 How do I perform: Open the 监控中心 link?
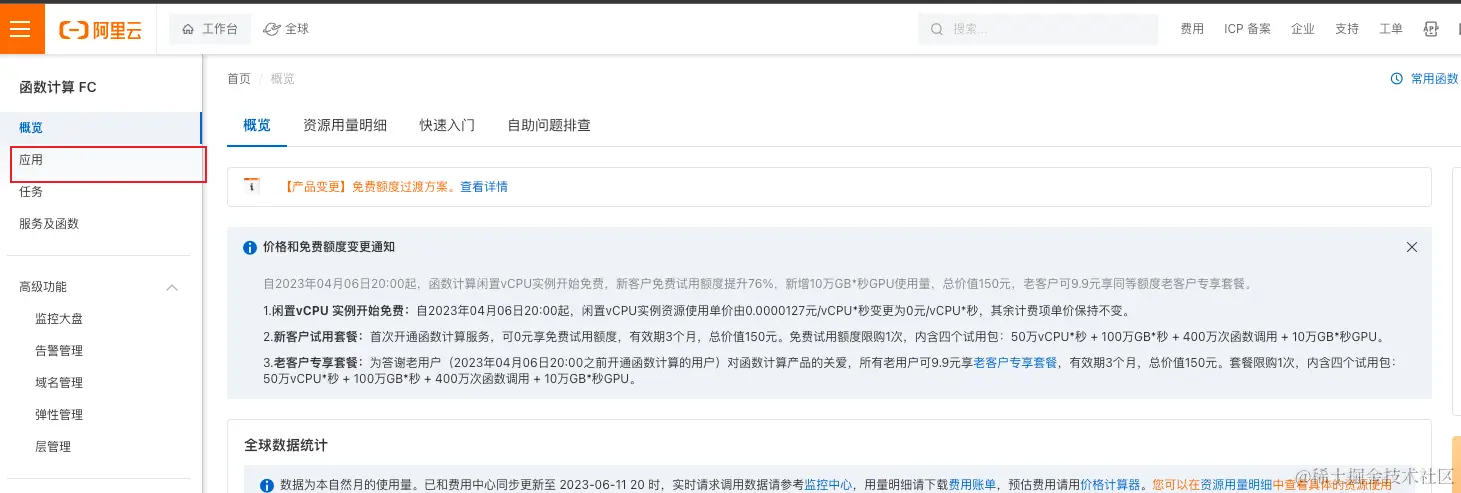click(829, 485)
